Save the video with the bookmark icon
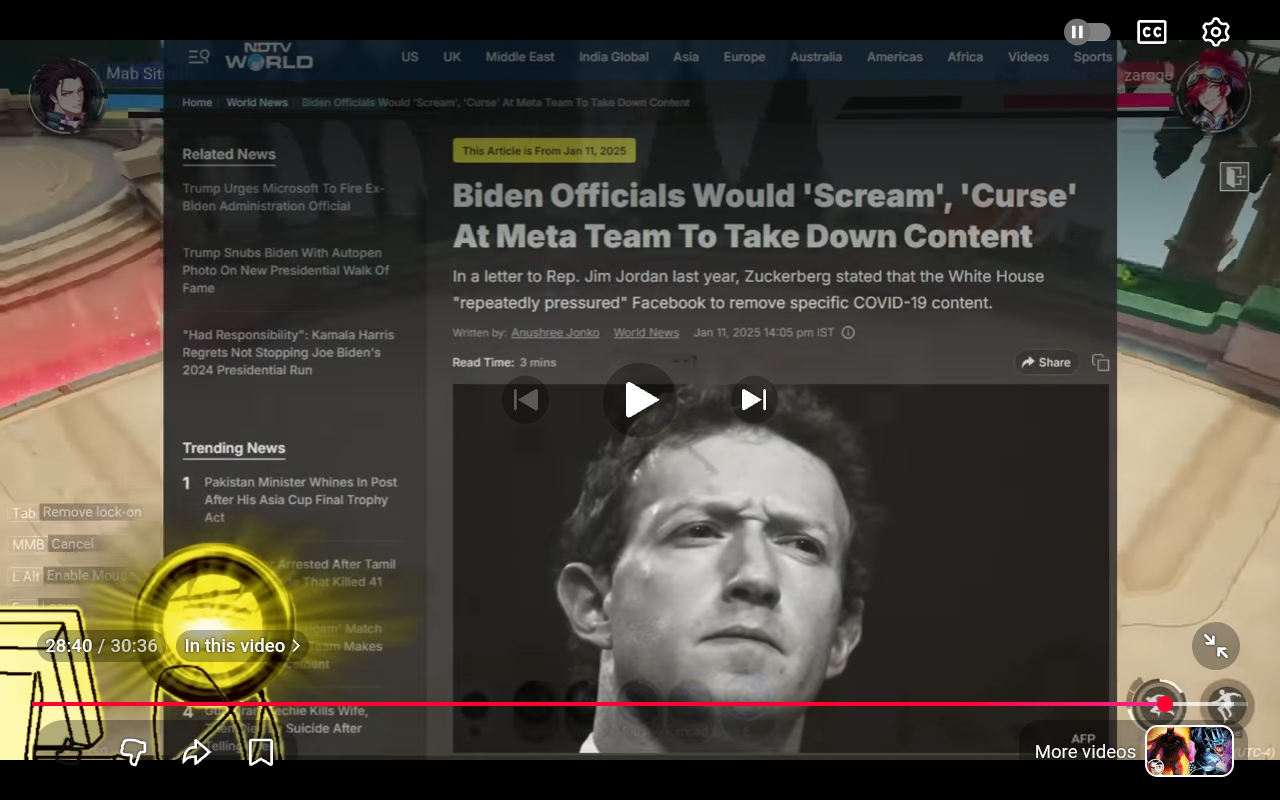The width and height of the screenshot is (1280, 800). (261, 752)
